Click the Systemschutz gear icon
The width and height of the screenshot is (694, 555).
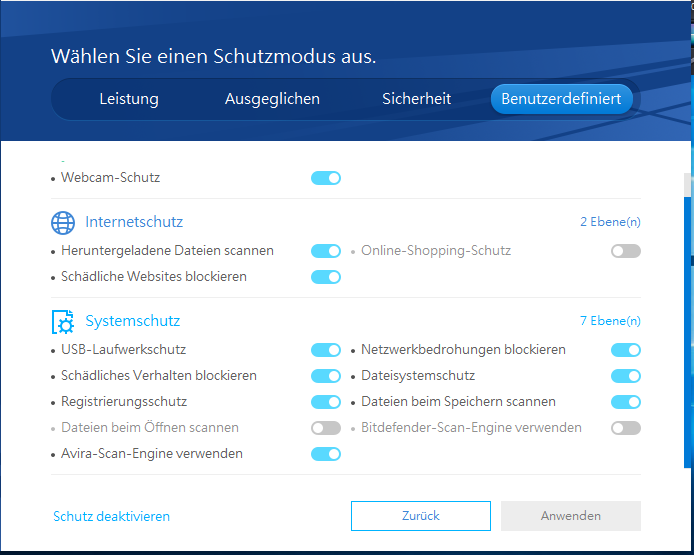click(63, 322)
